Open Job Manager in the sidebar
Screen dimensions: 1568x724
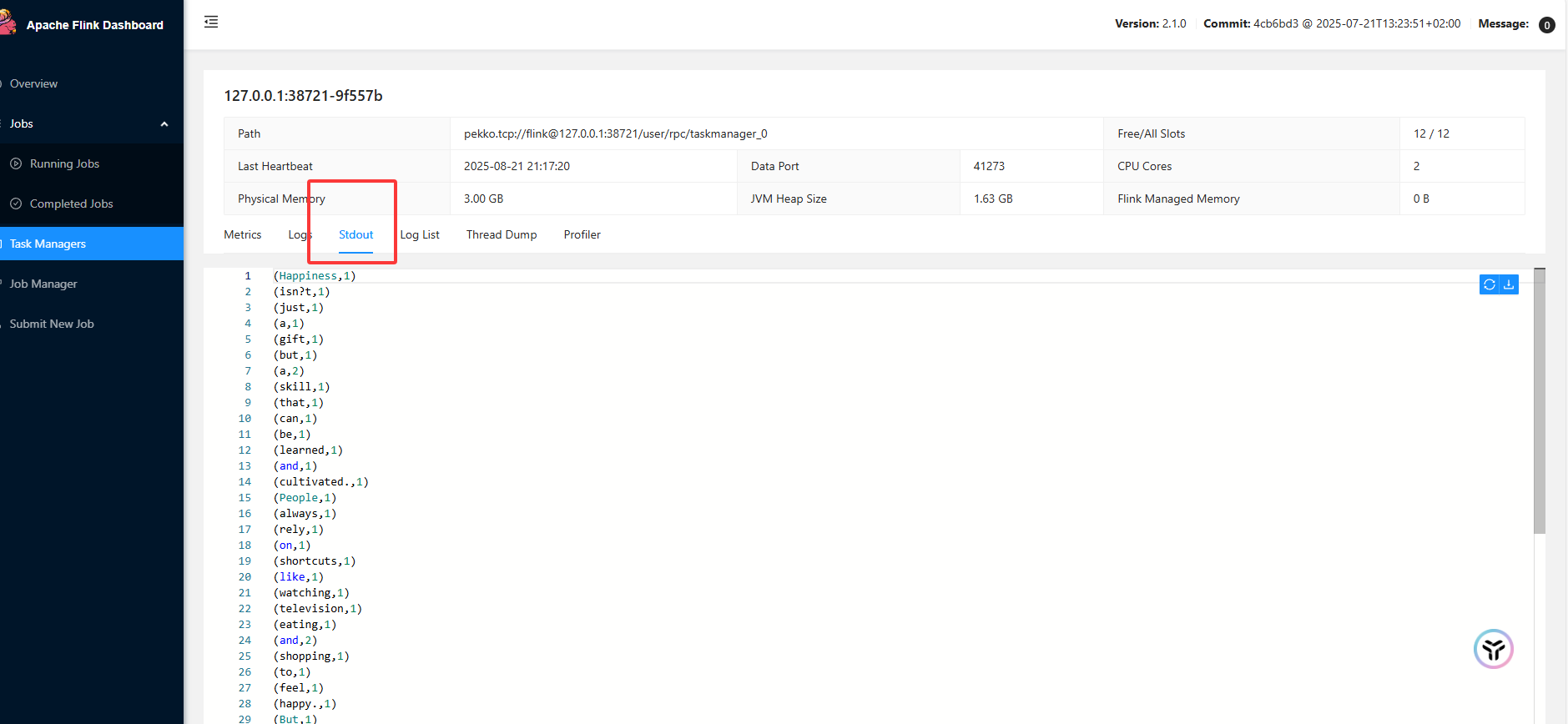point(43,284)
